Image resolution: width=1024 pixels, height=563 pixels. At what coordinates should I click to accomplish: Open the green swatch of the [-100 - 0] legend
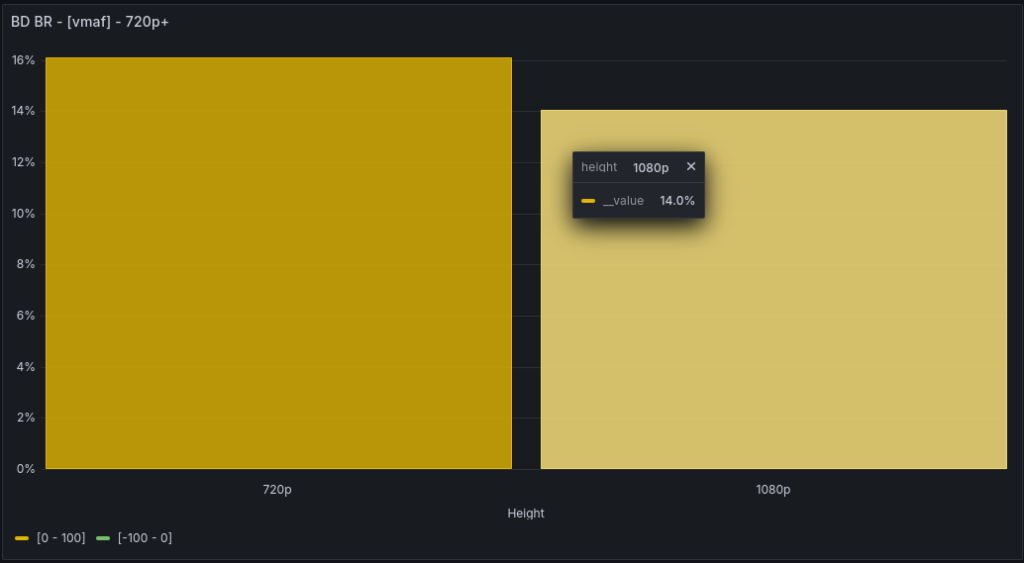tap(103, 538)
